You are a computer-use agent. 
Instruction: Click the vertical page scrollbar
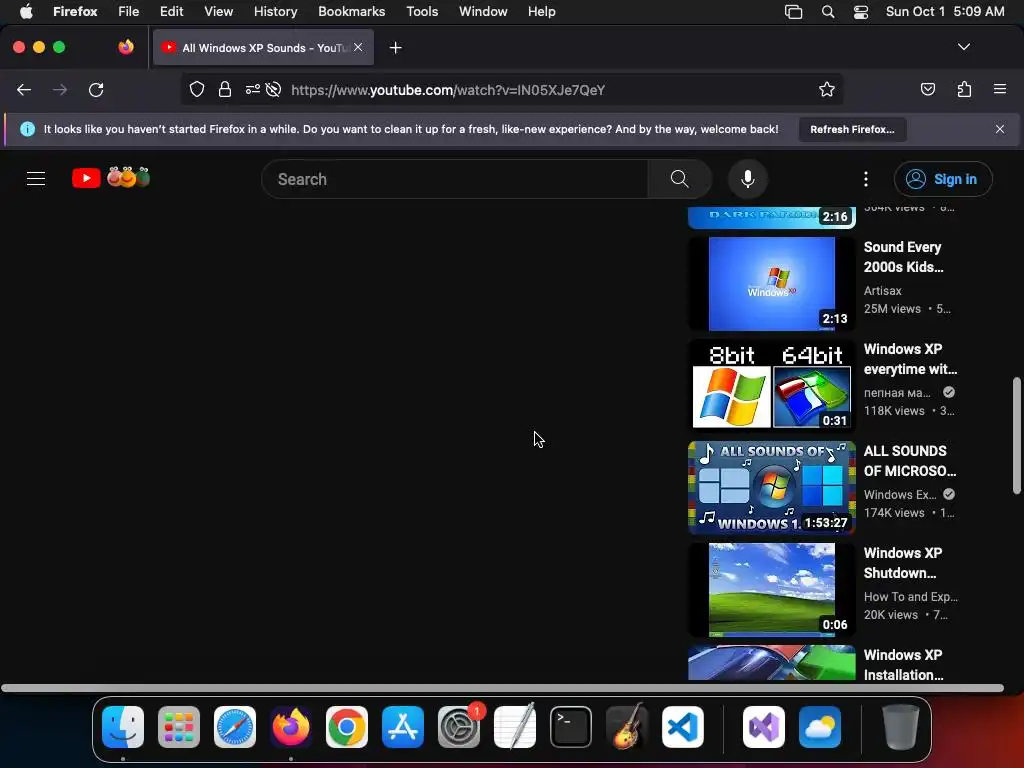coord(1016,436)
